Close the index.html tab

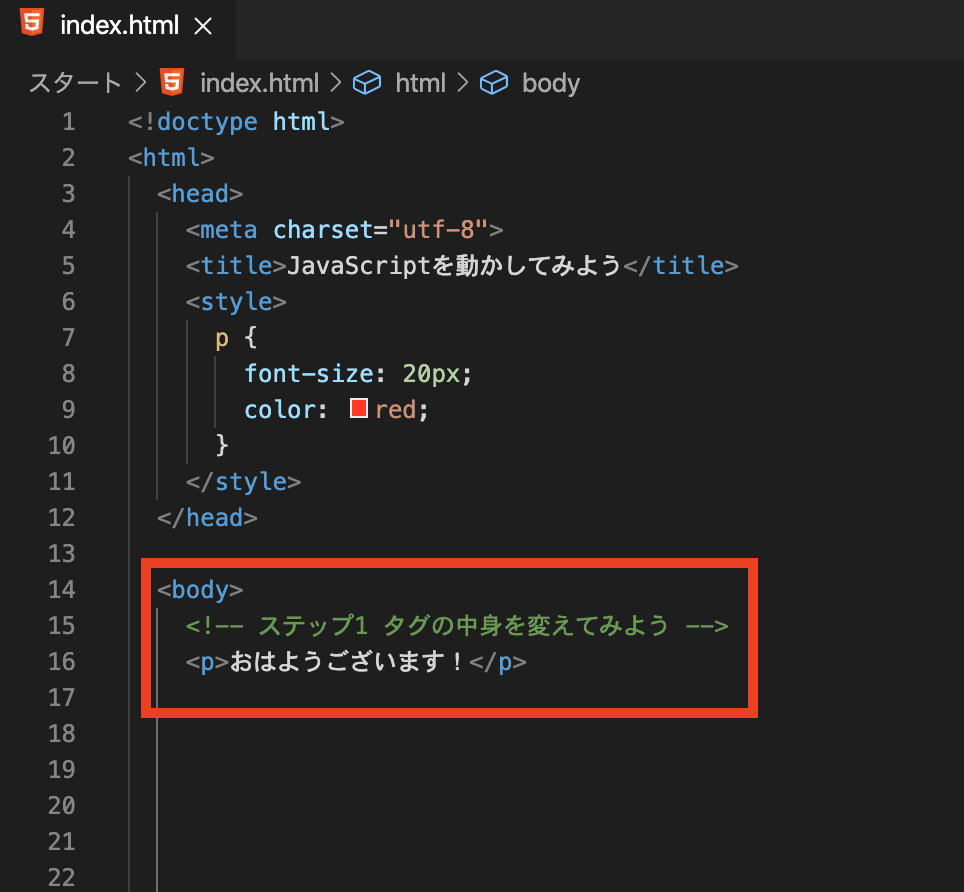[203, 26]
